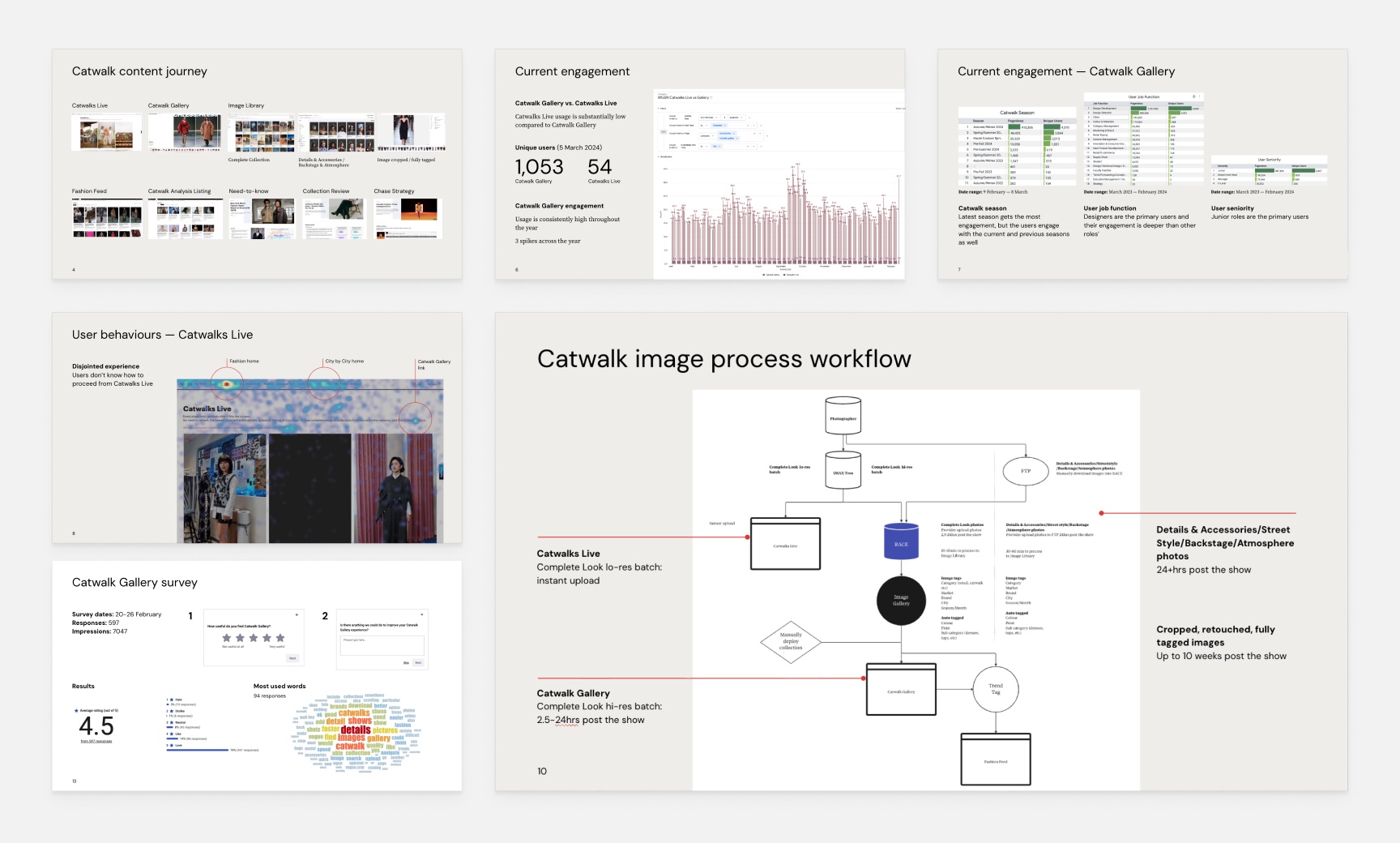Click the star above 'Very useful'
Viewport: 1400px width, 843px height.
point(280,638)
